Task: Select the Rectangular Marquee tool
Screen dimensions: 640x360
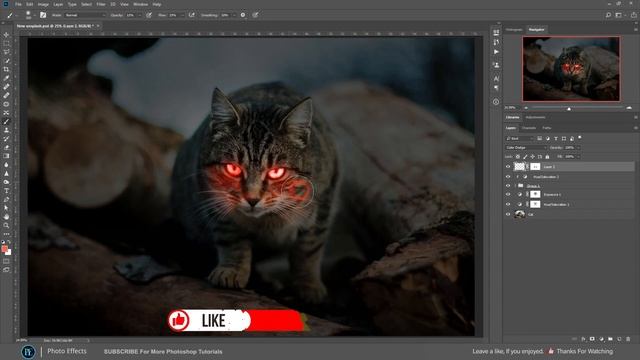Action: (6, 44)
